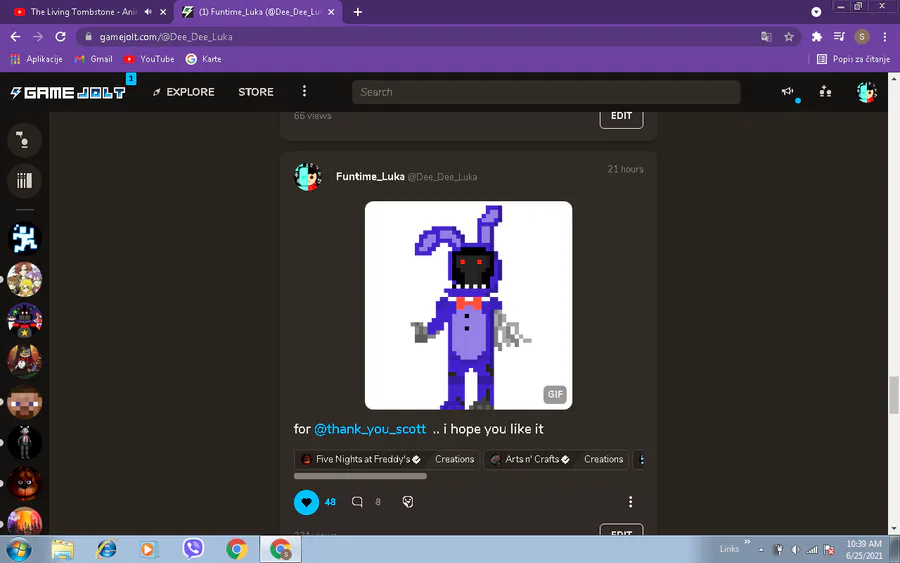Switch to the Funtime_Luka Game Jolt tab
The width and height of the screenshot is (900, 563).
[258, 11]
